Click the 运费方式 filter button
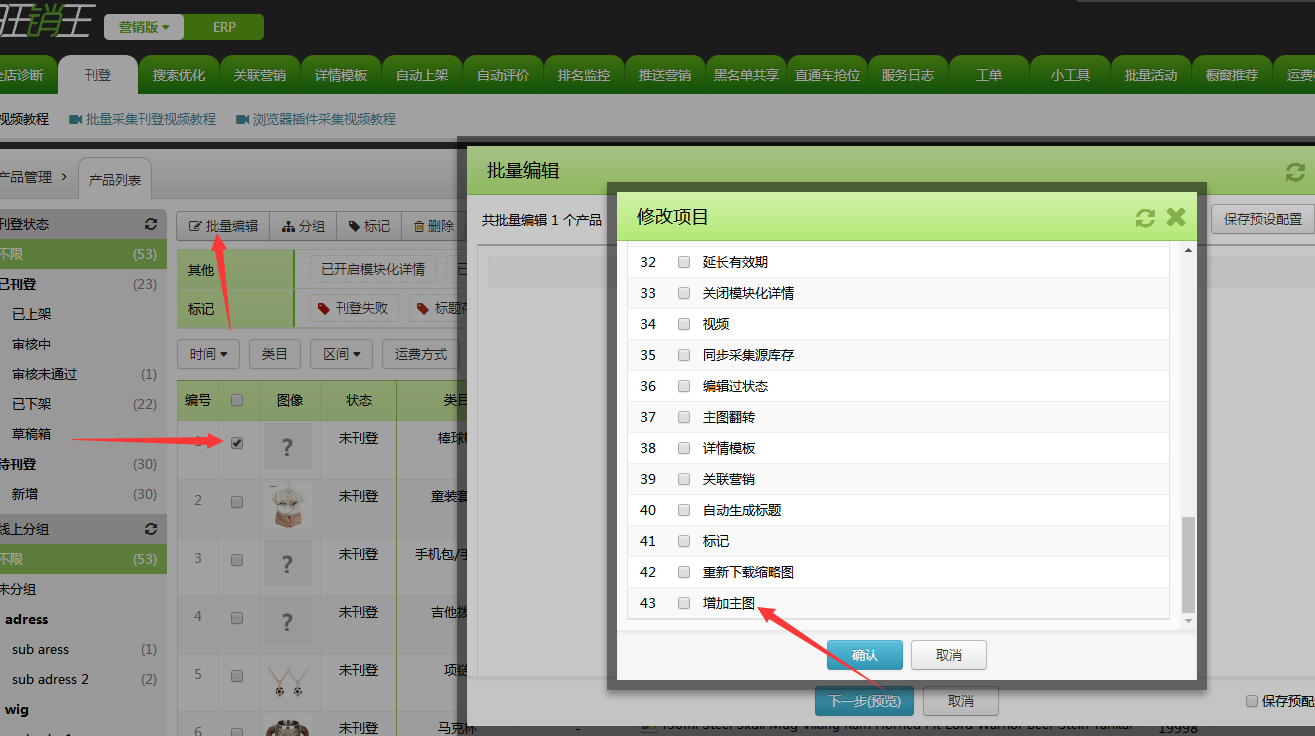 (x=420, y=354)
